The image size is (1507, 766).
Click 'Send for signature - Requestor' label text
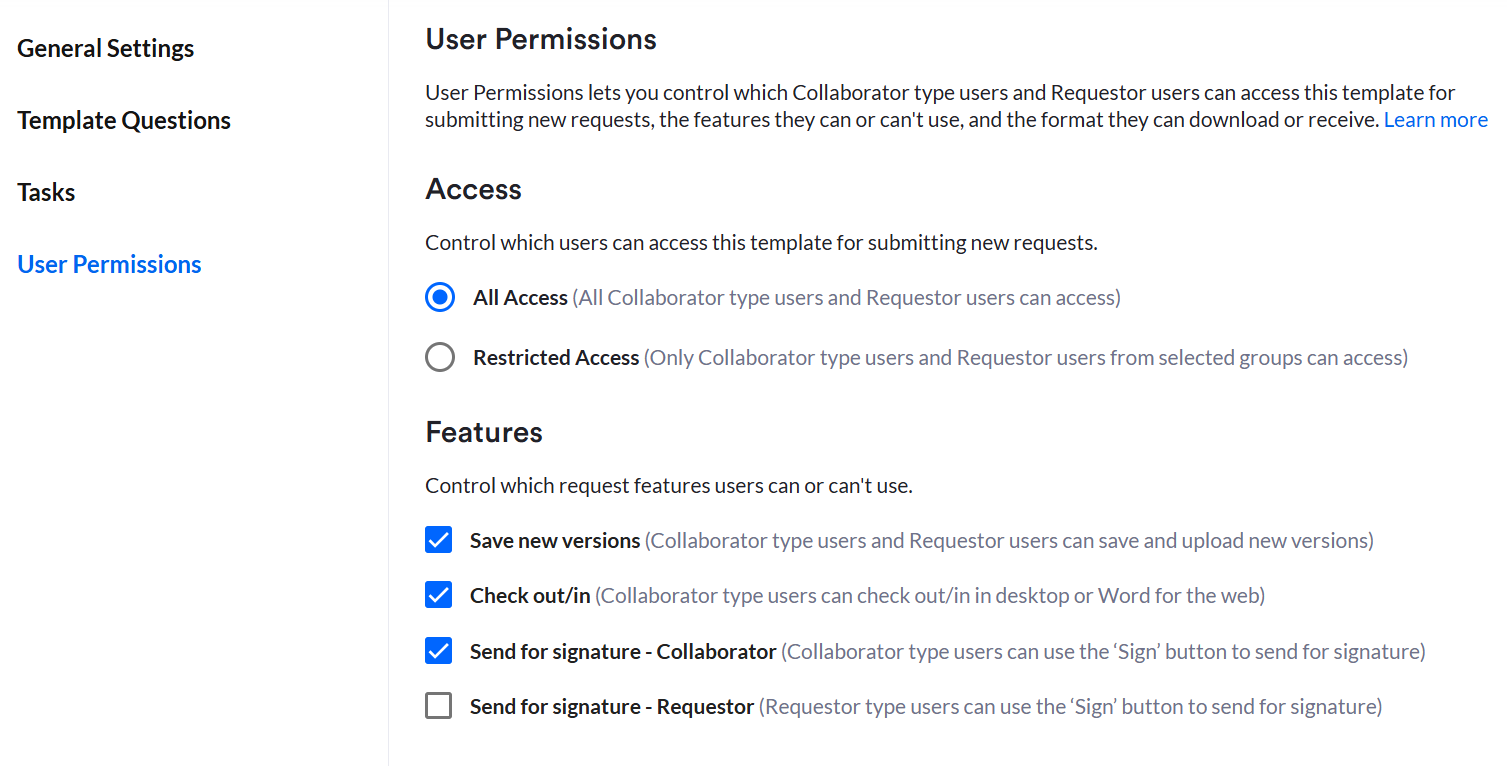coord(612,707)
